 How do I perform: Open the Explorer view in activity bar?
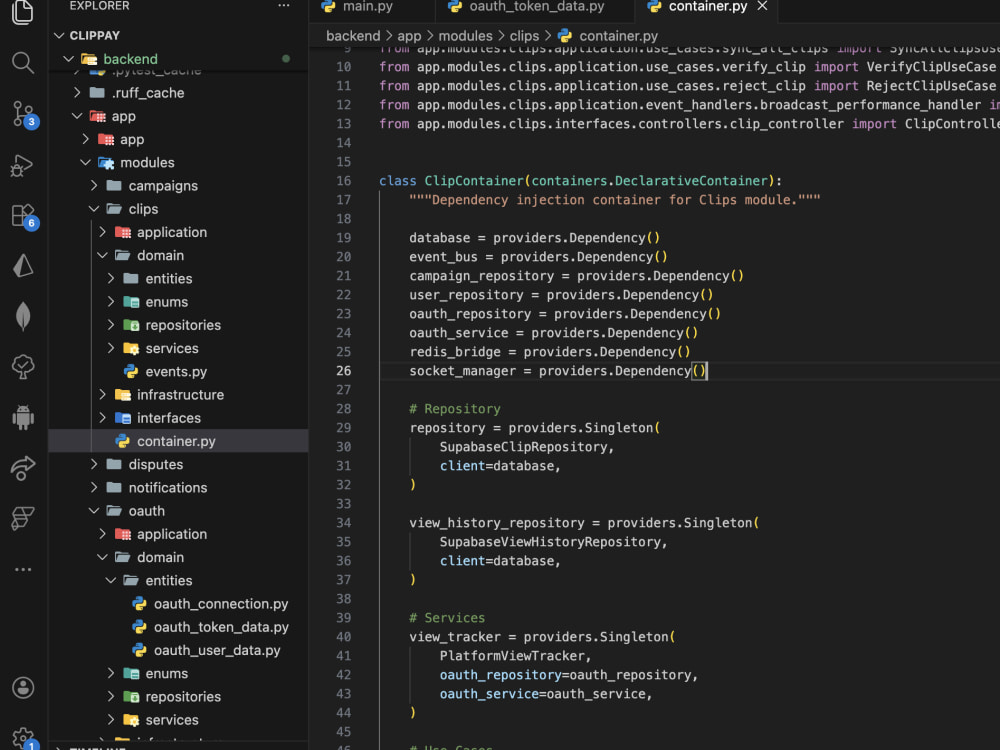pyautogui.click(x=23, y=11)
